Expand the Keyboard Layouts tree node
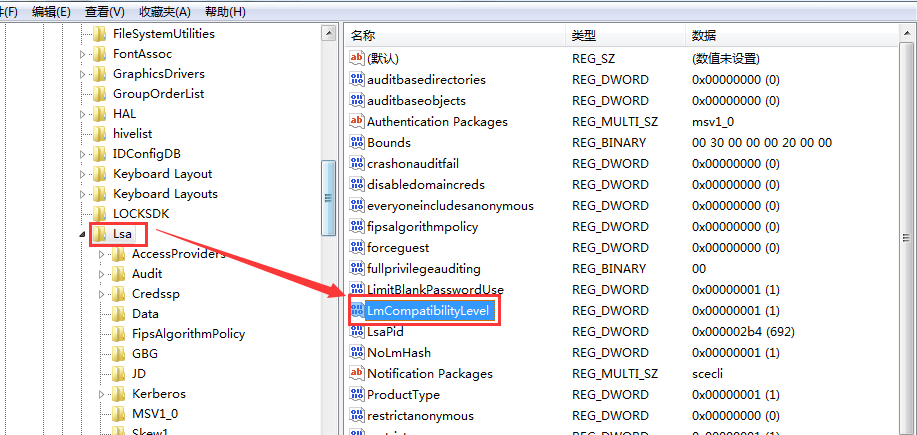 82,194
